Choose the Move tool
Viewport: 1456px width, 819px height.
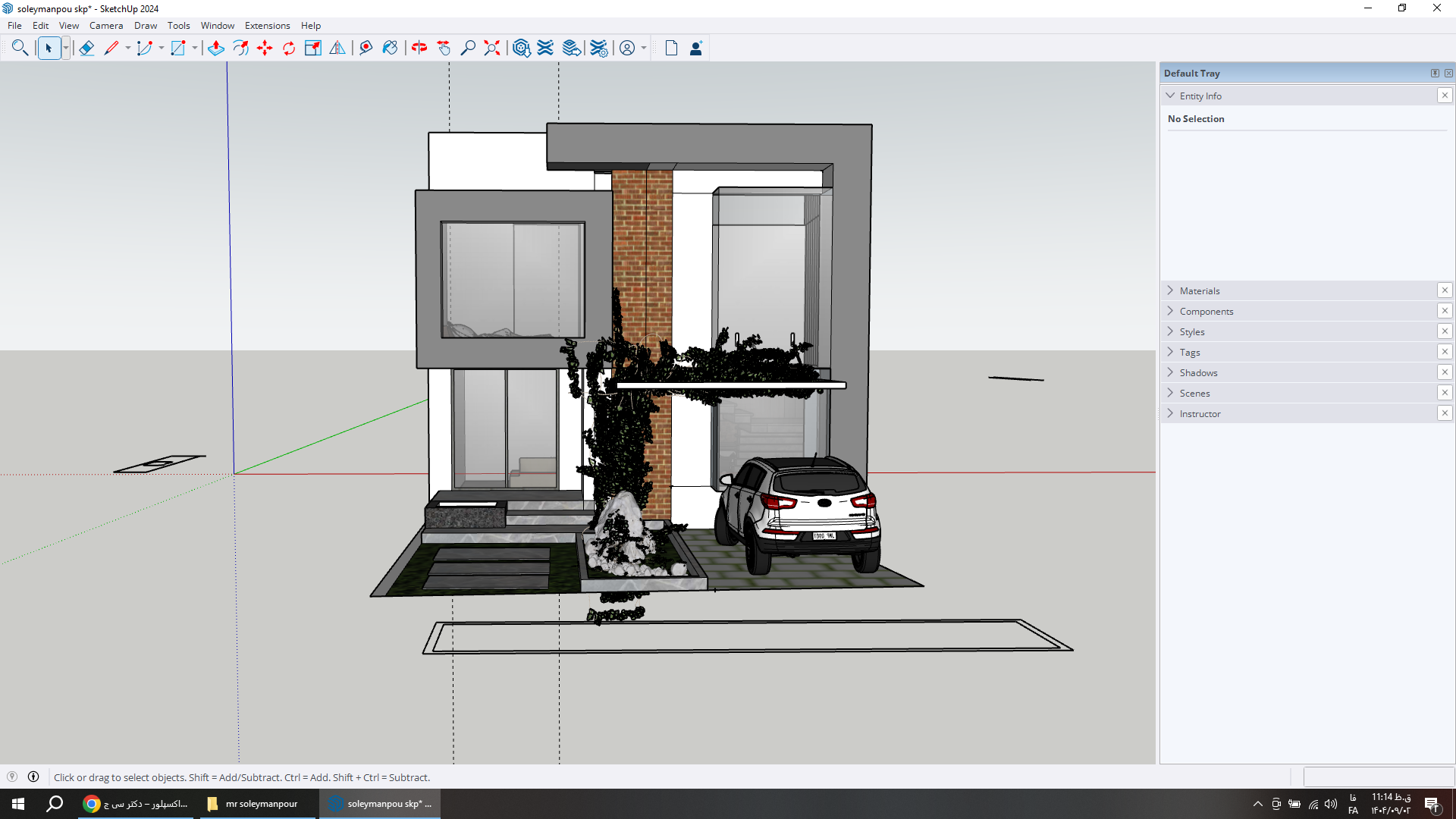click(x=265, y=48)
